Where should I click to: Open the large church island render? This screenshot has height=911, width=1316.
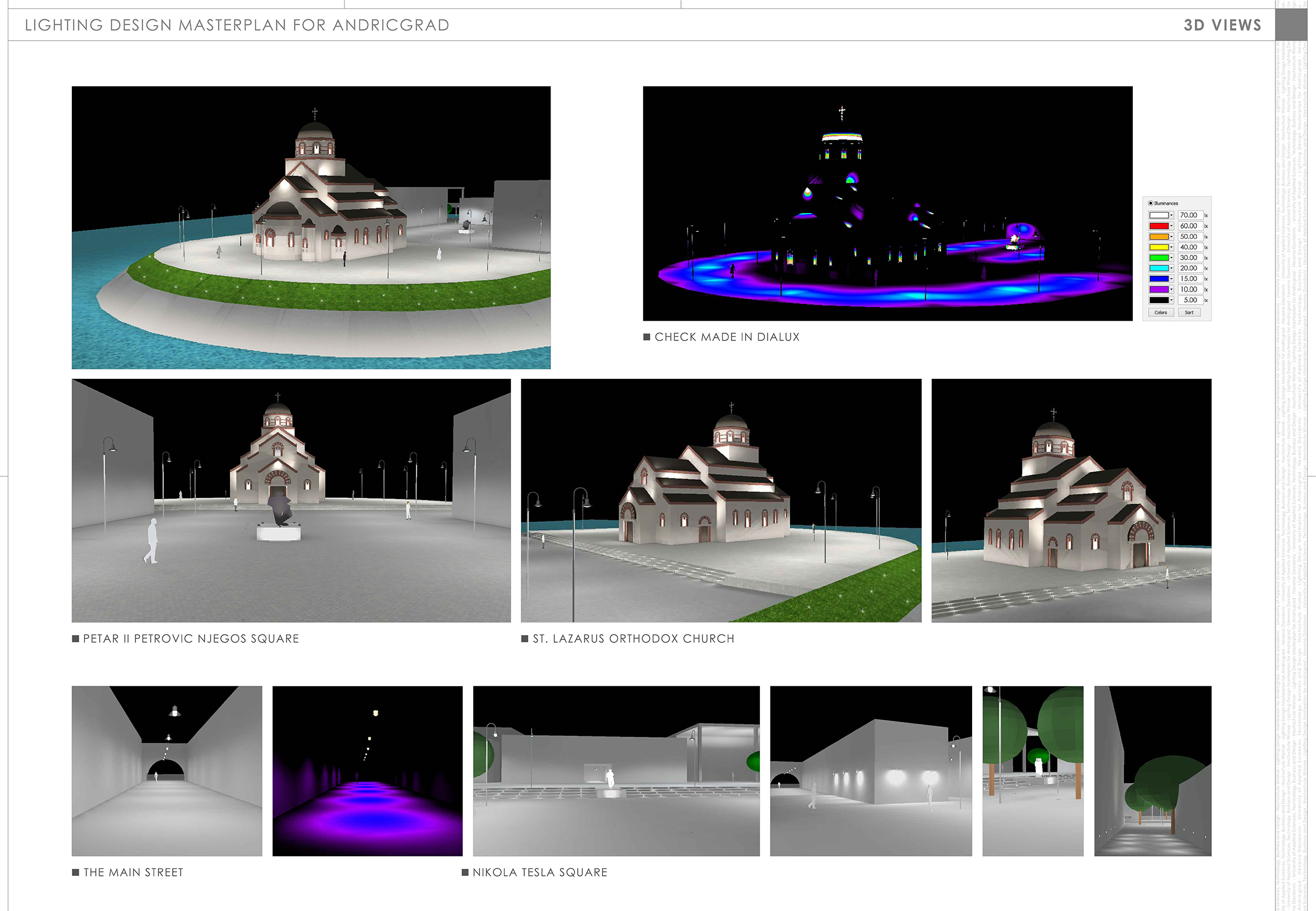pyautogui.click(x=310, y=227)
